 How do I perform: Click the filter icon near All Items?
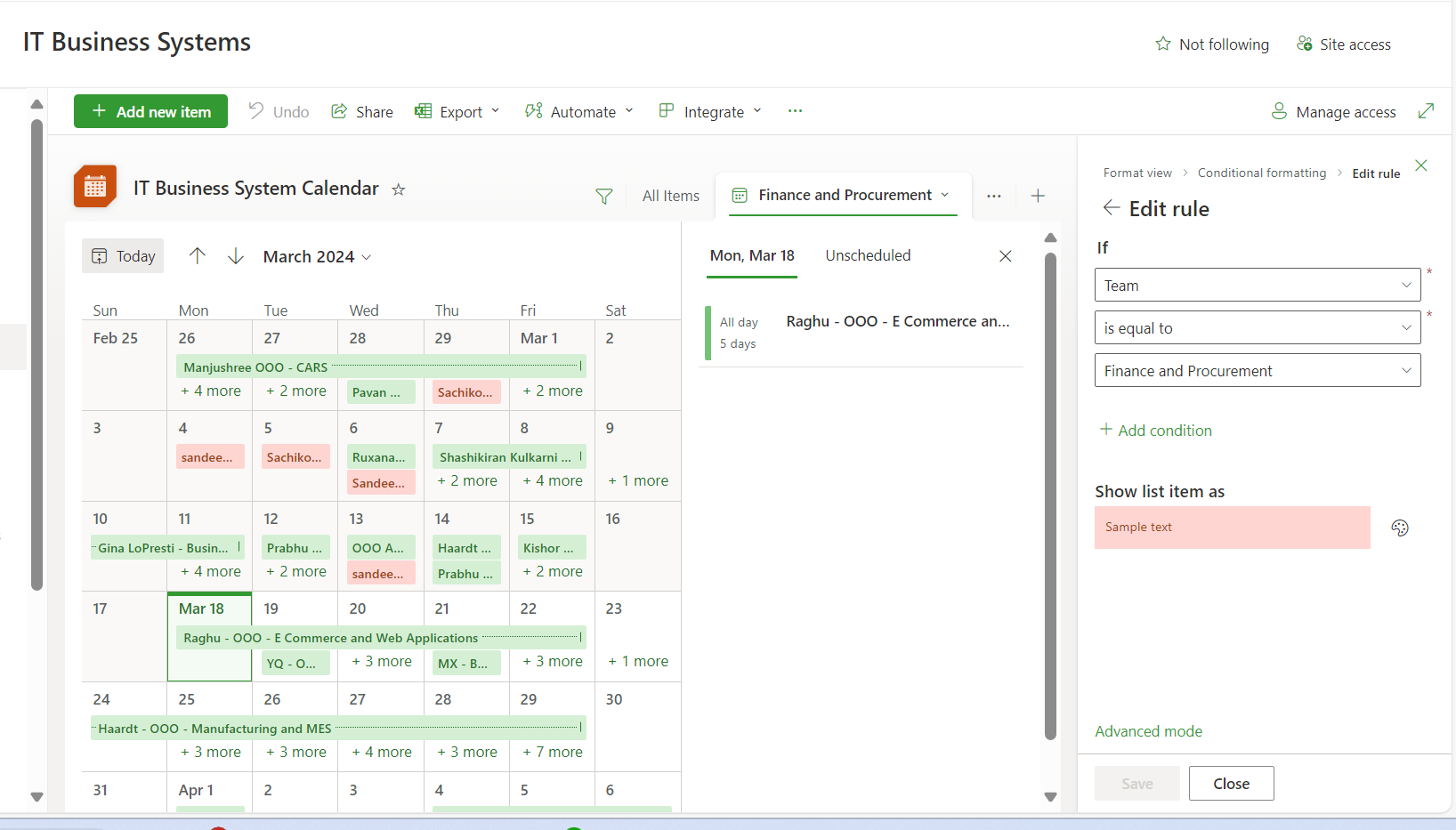pos(604,195)
